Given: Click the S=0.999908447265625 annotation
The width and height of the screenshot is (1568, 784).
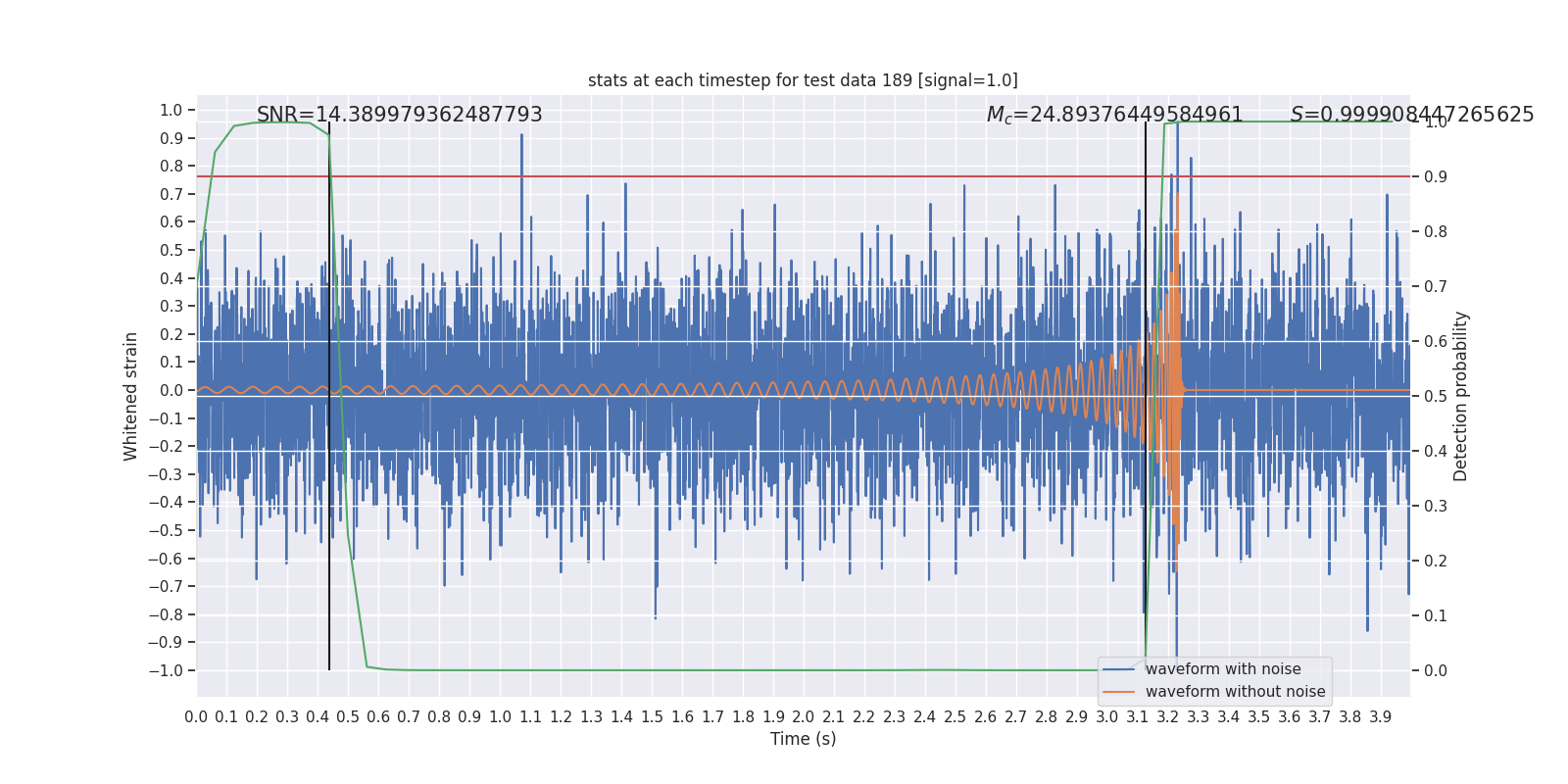Looking at the screenshot, I should [1412, 115].
